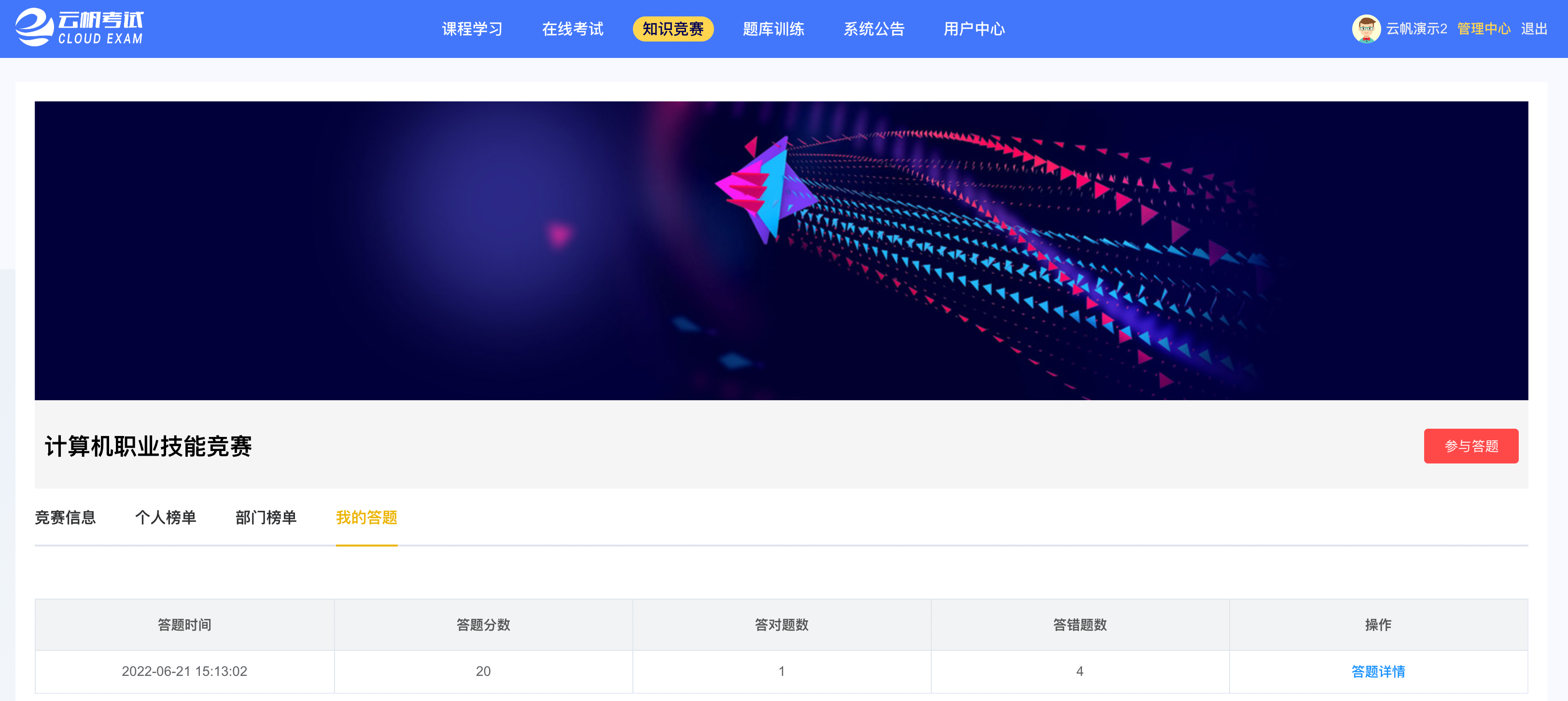Select the 我的答题 tab
This screenshot has height=701, width=1568.
pos(366,517)
